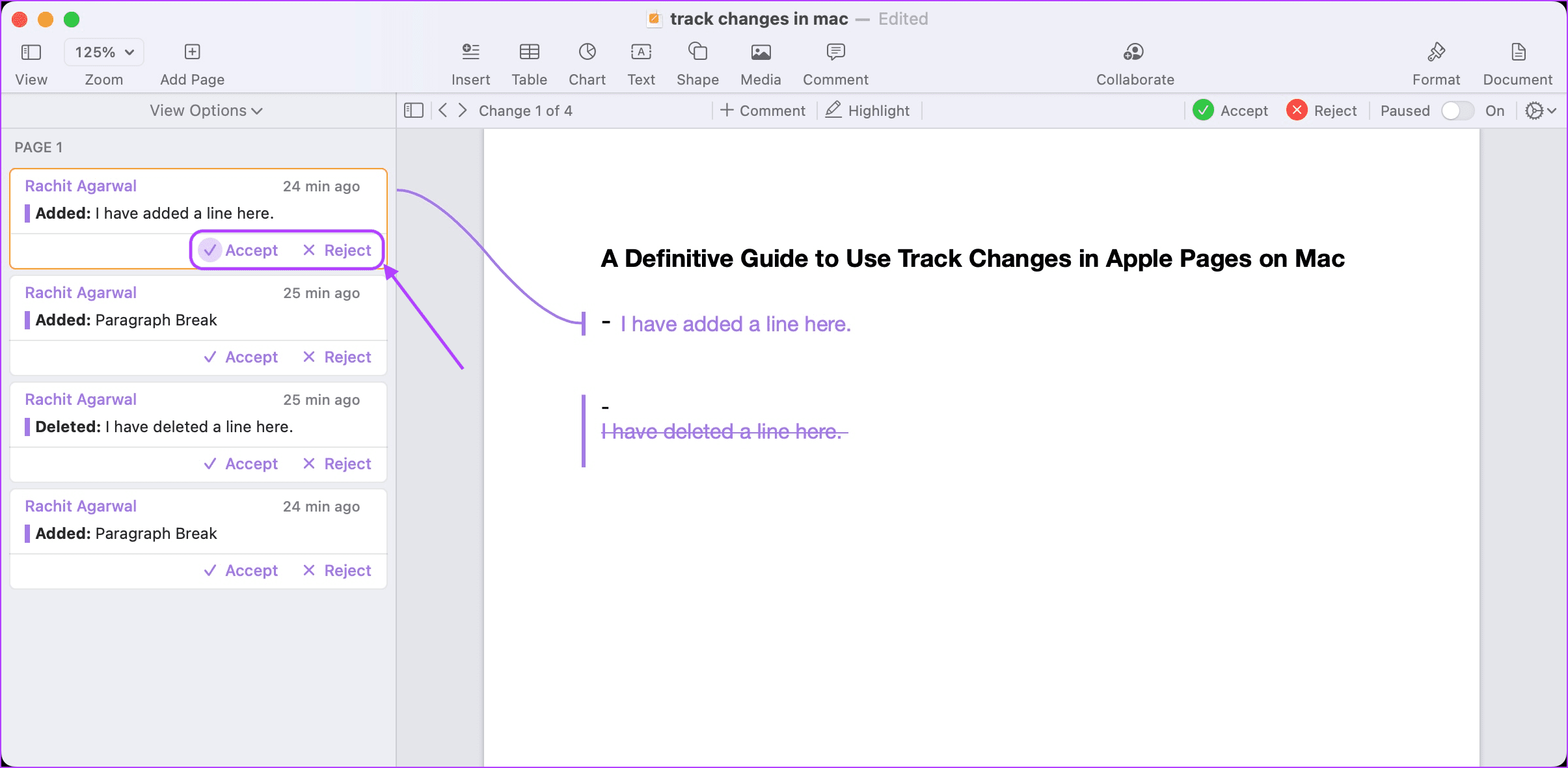1568x768 pixels.
Task: Reject the 'I have added a line here' change
Action: pyautogui.click(x=337, y=251)
